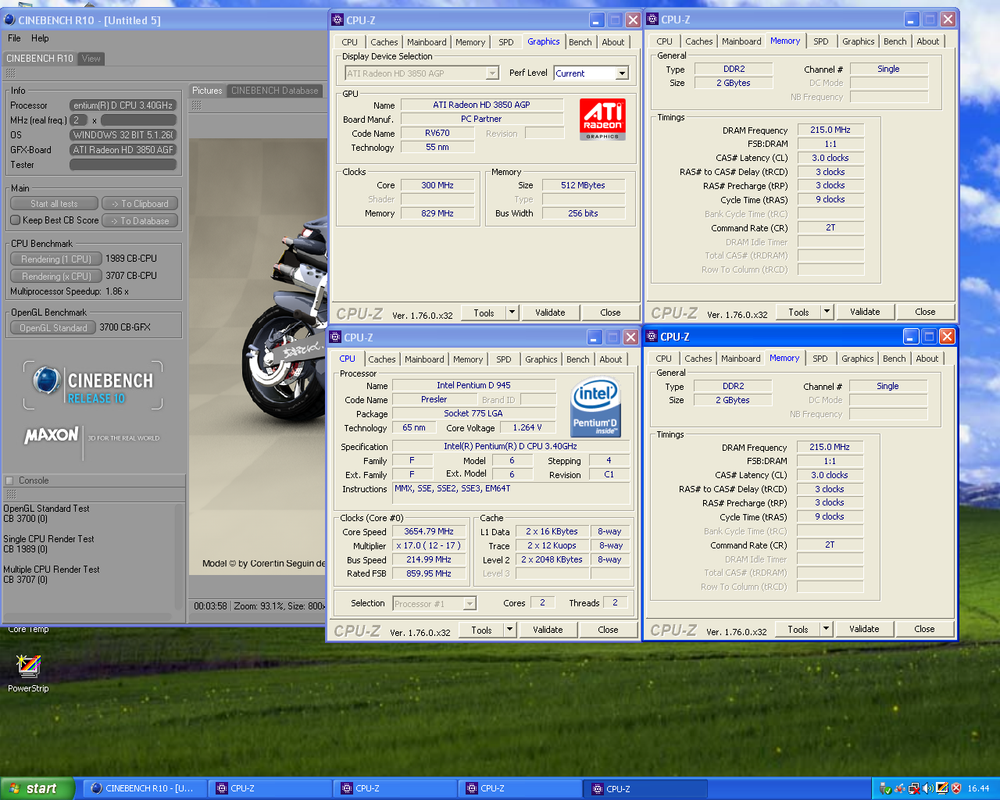This screenshot has height=800, width=1000.
Task: Click the Tester input field
Action: point(122,165)
